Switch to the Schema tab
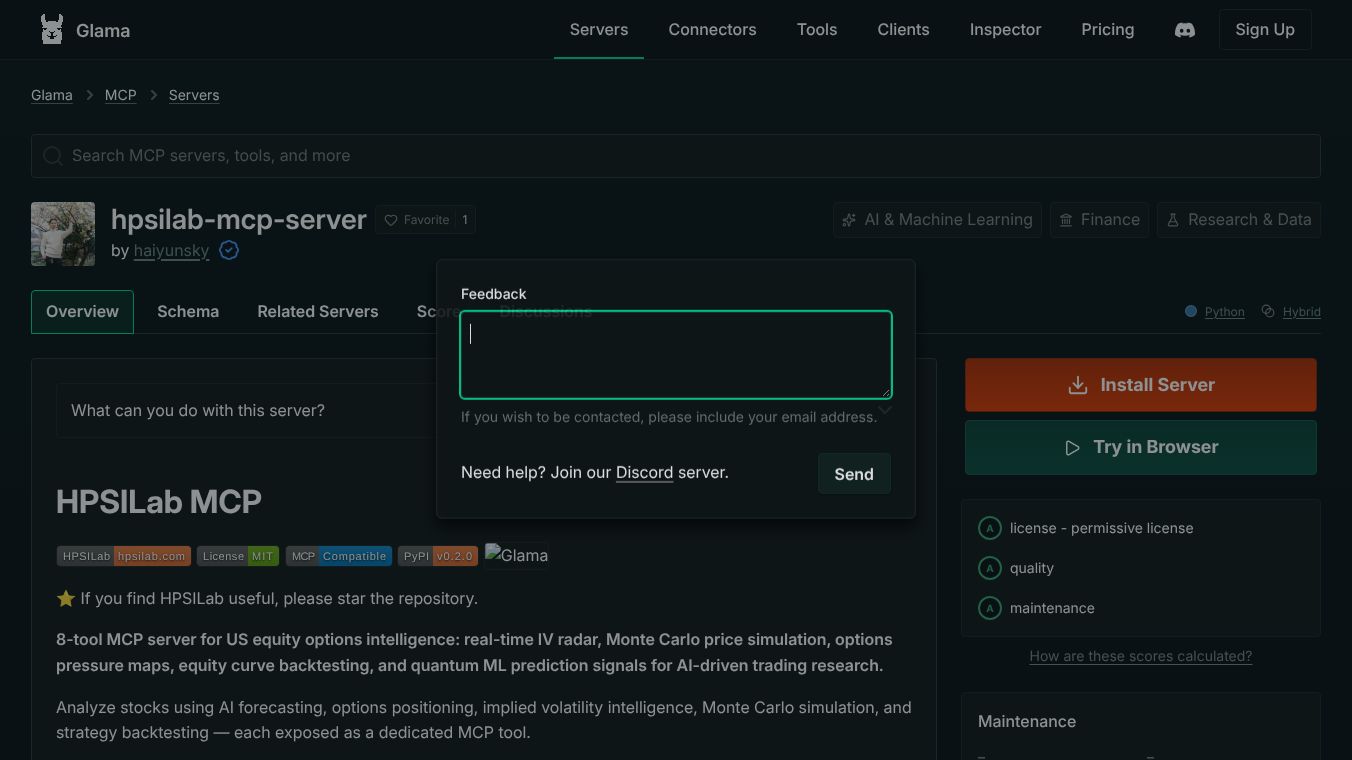 pos(188,312)
